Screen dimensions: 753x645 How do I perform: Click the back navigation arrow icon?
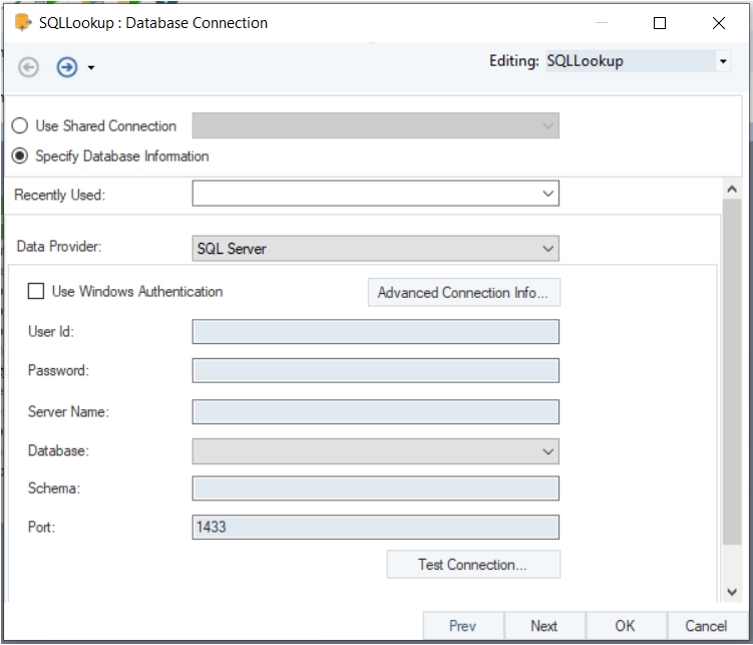tap(29, 67)
